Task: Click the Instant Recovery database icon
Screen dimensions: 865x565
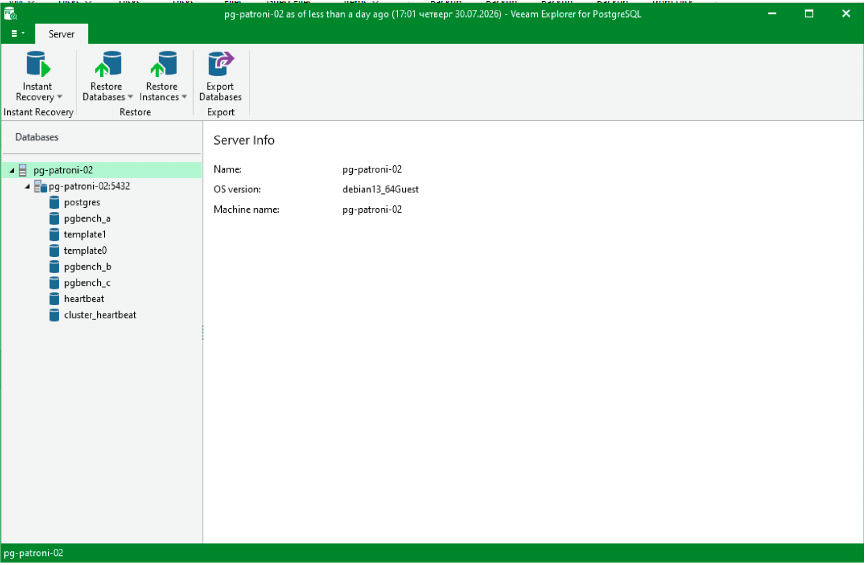Action: click(38, 65)
